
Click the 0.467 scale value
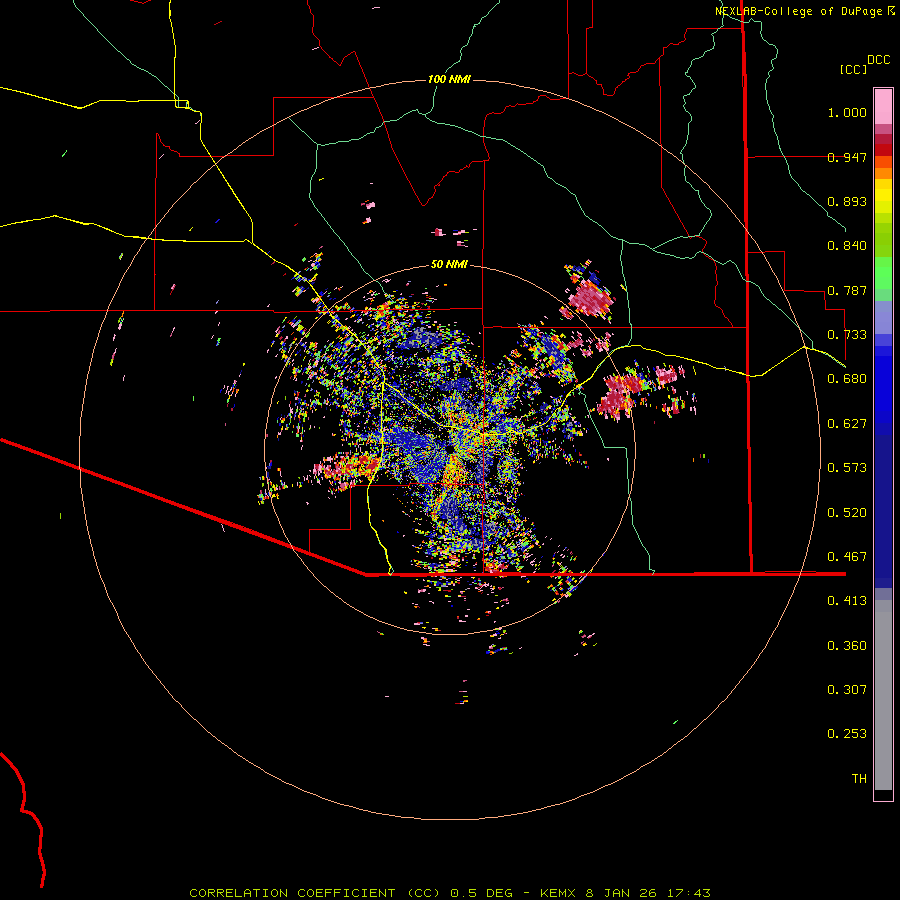coord(847,557)
